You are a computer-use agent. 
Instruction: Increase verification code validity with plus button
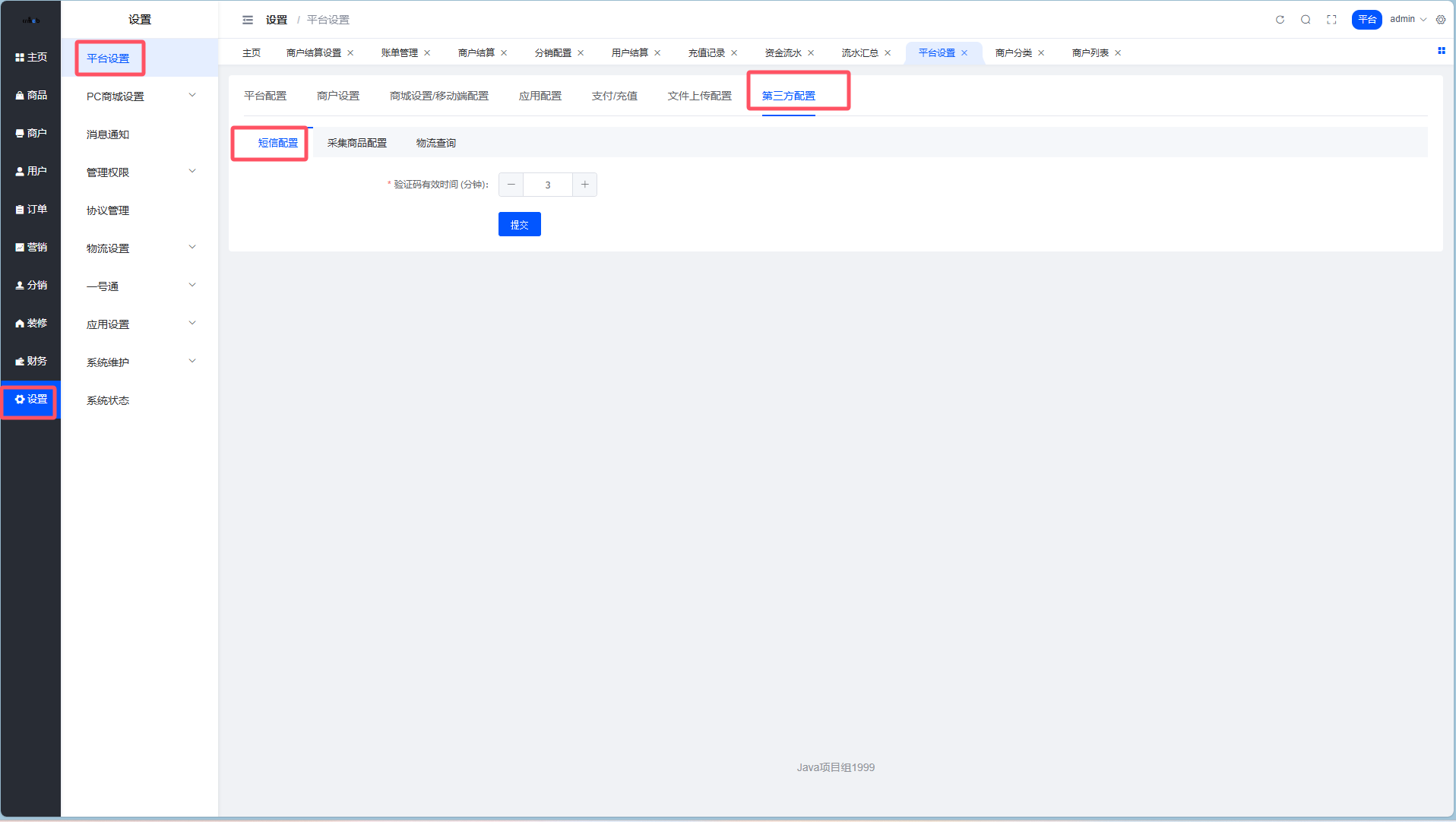(584, 185)
